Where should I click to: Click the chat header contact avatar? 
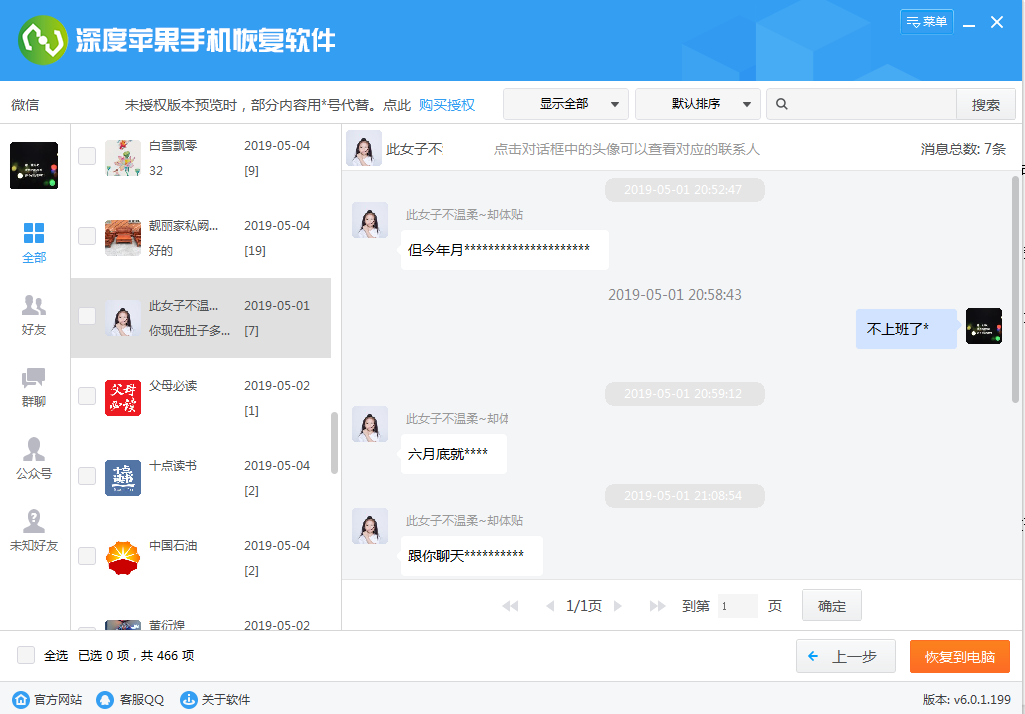[x=363, y=148]
